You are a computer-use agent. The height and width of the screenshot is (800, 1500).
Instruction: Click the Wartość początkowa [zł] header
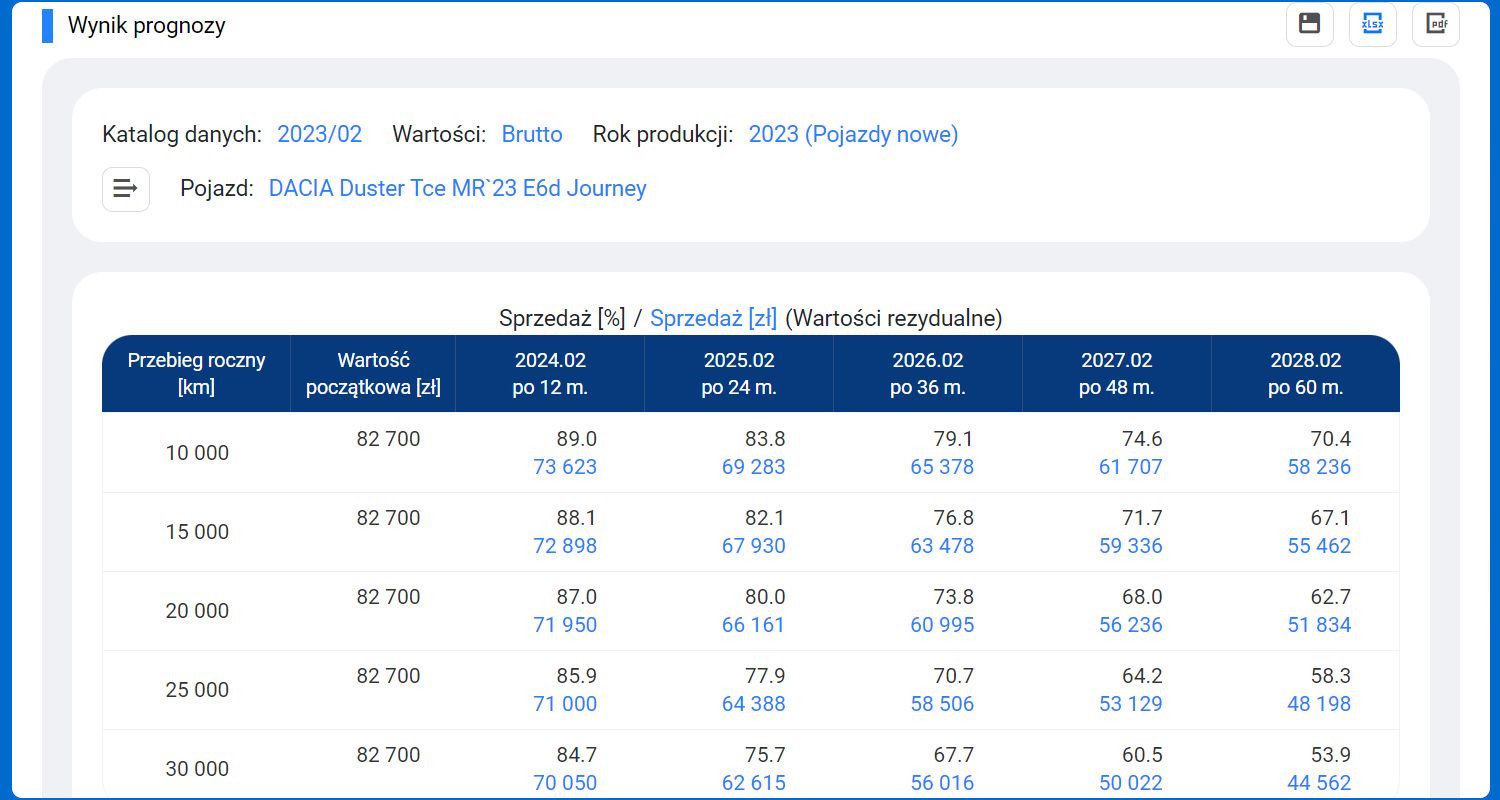pyautogui.click(x=374, y=373)
